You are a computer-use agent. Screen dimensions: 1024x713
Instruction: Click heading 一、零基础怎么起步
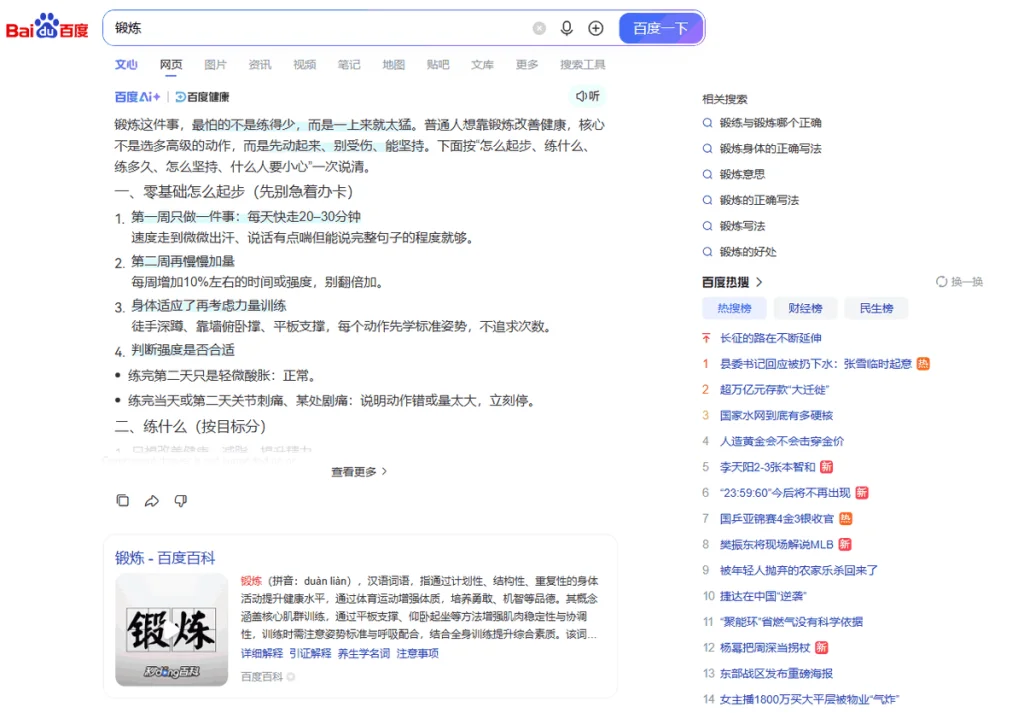pyautogui.click(x=234, y=191)
